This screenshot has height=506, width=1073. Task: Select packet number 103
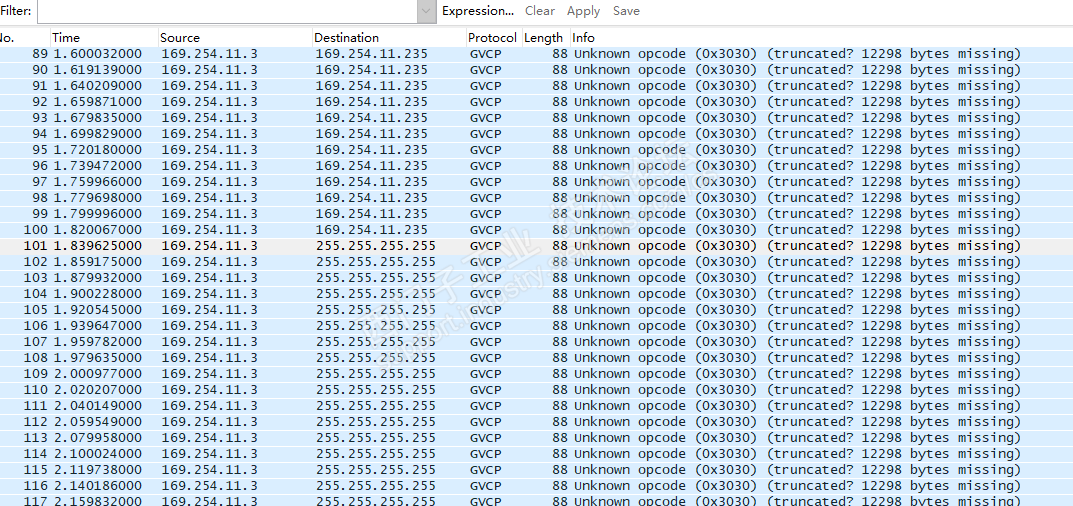tap(536, 277)
